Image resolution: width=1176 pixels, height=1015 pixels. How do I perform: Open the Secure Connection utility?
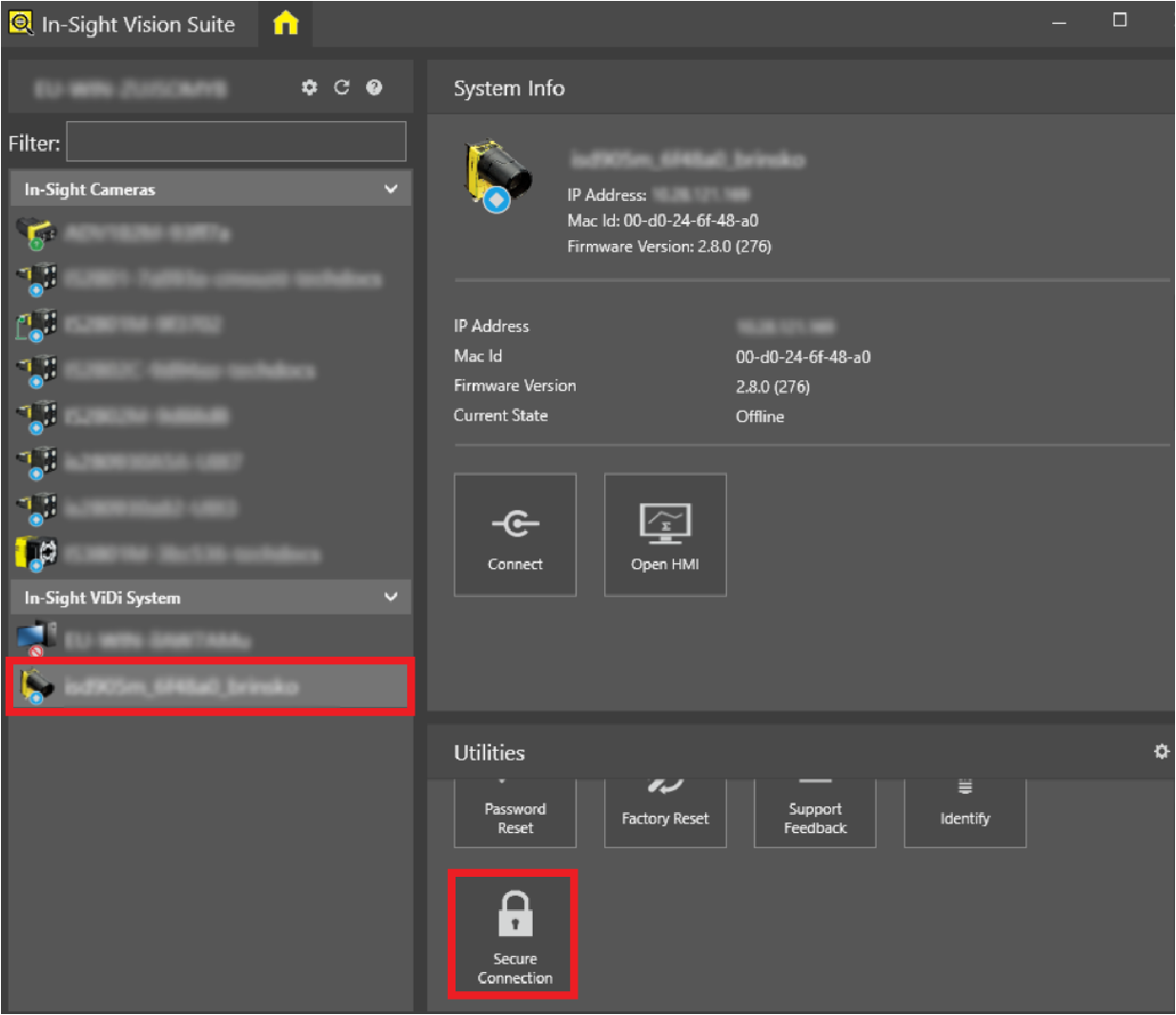[515, 935]
